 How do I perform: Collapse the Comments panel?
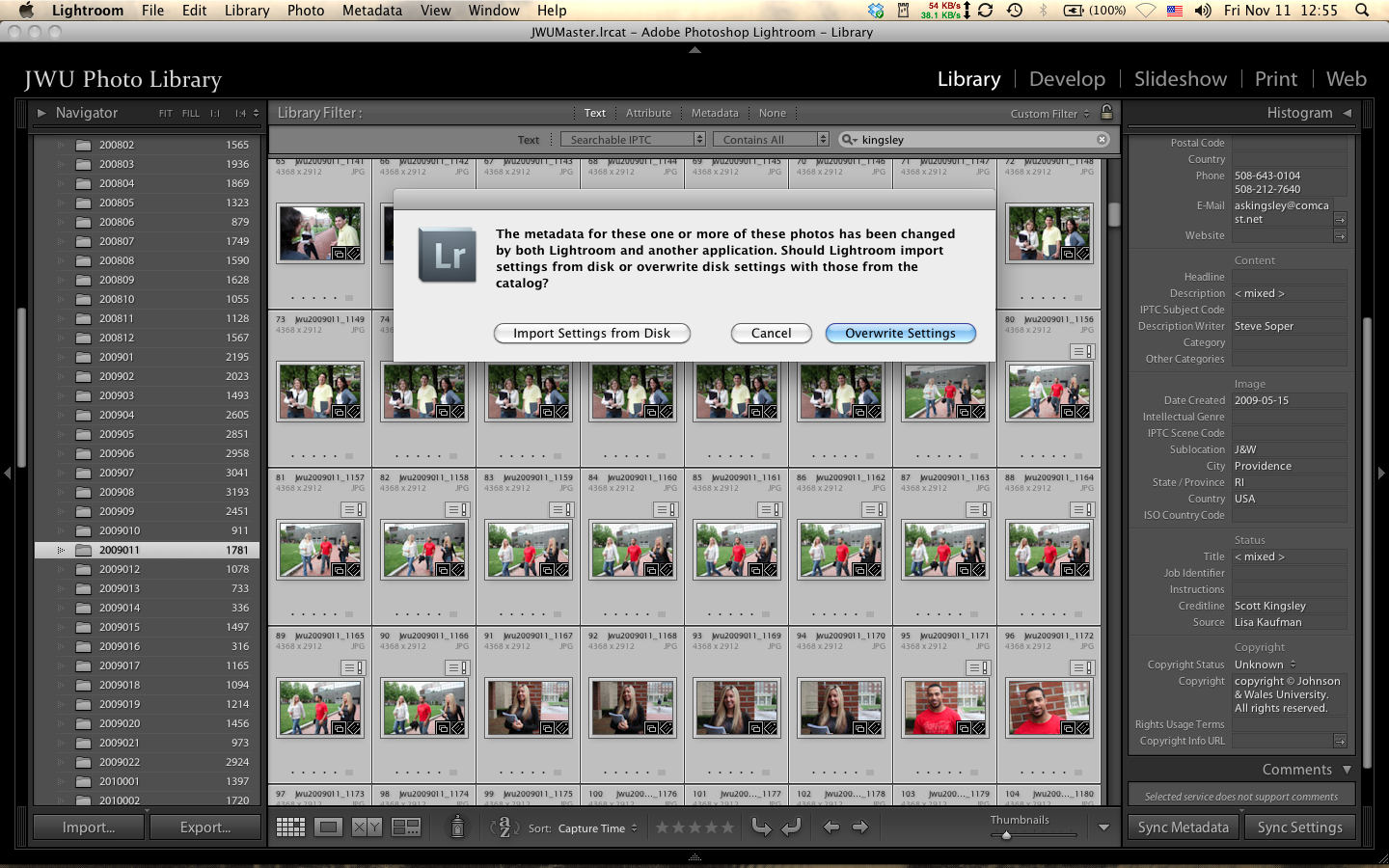[x=1348, y=770]
